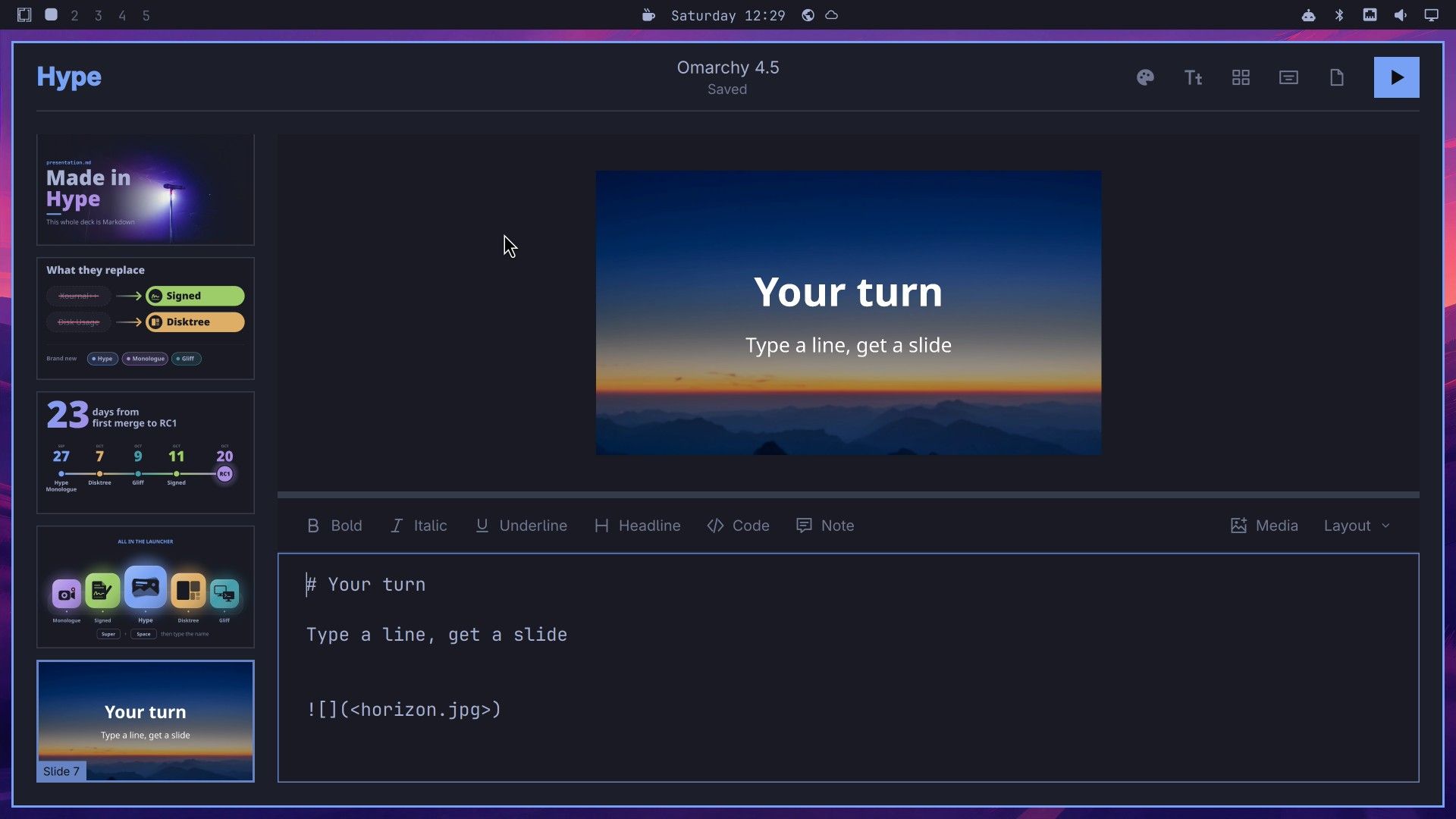Image resolution: width=1456 pixels, height=819 pixels.
Task: Expand the Layout dropdown
Action: point(1357,526)
